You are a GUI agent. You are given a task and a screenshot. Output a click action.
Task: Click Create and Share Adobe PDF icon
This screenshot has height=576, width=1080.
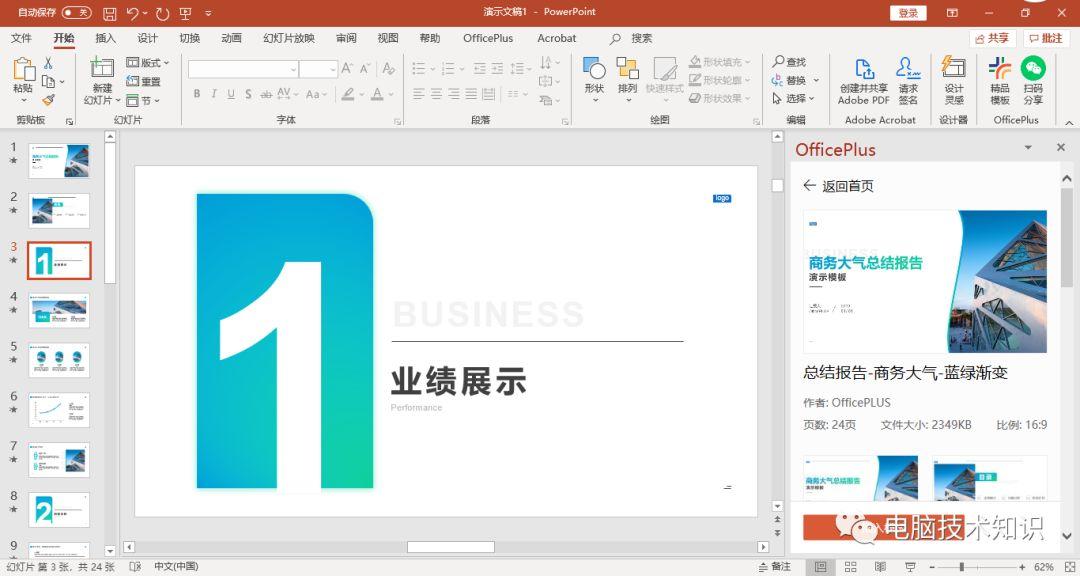[864, 69]
